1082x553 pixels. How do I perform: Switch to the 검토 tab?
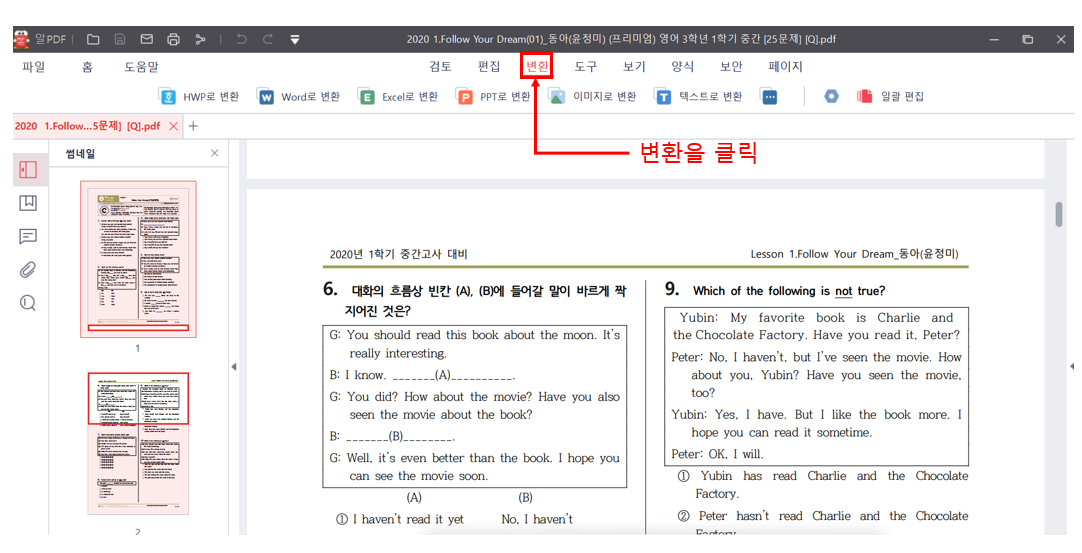440,66
